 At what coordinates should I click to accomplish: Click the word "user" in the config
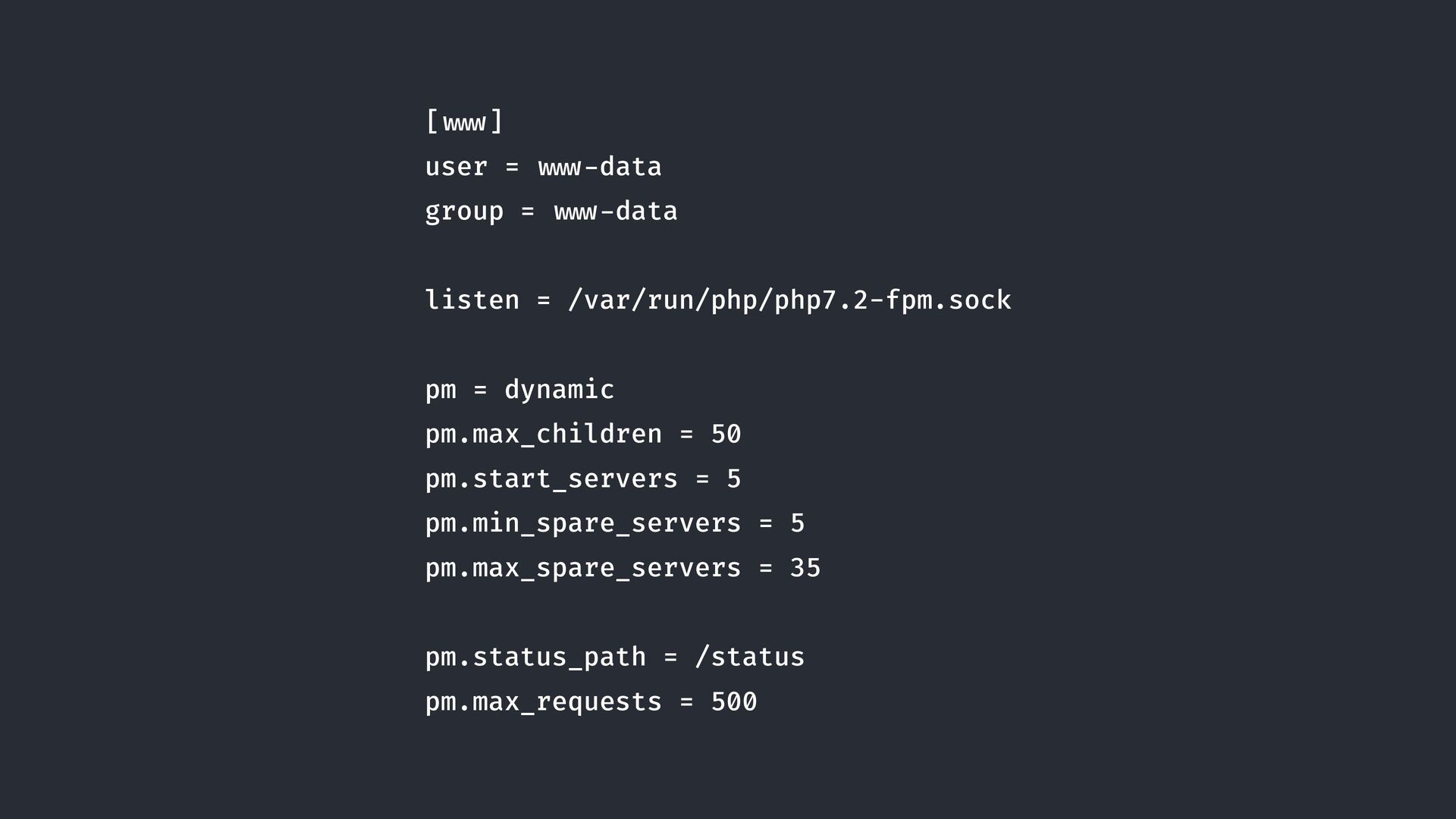click(456, 167)
